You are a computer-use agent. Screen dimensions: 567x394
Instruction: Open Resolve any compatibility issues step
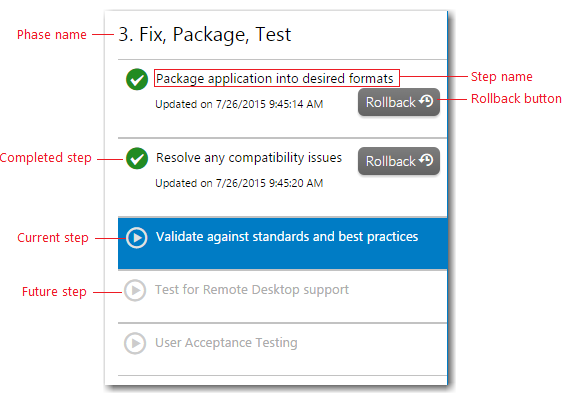tap(249, 158)
